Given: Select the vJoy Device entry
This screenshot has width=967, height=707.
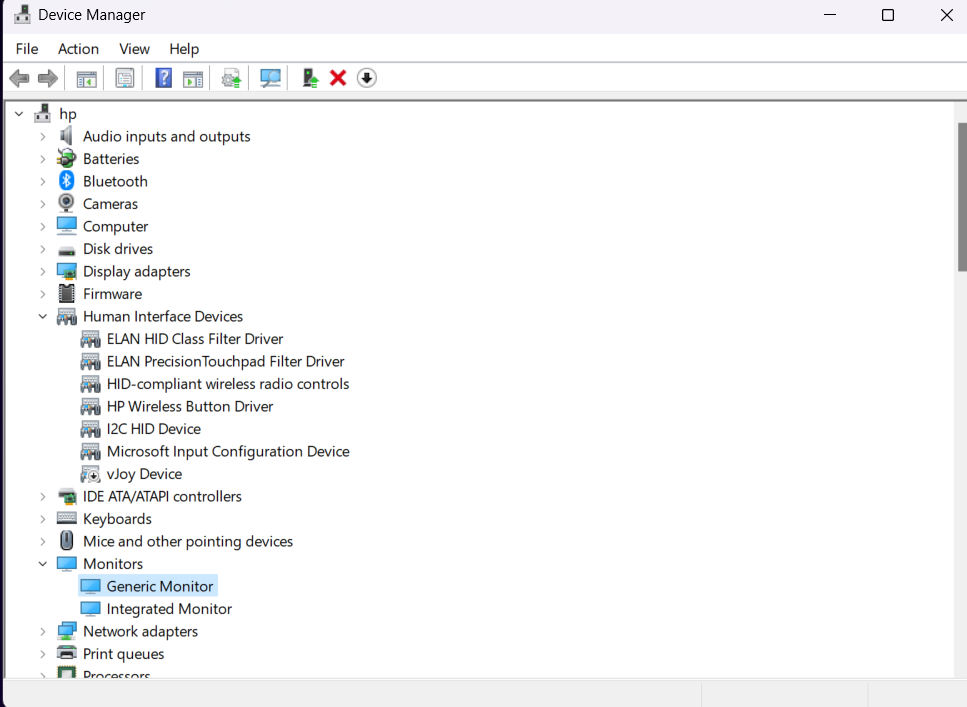Looking at the screenshot, I should (x=144, y=474).
